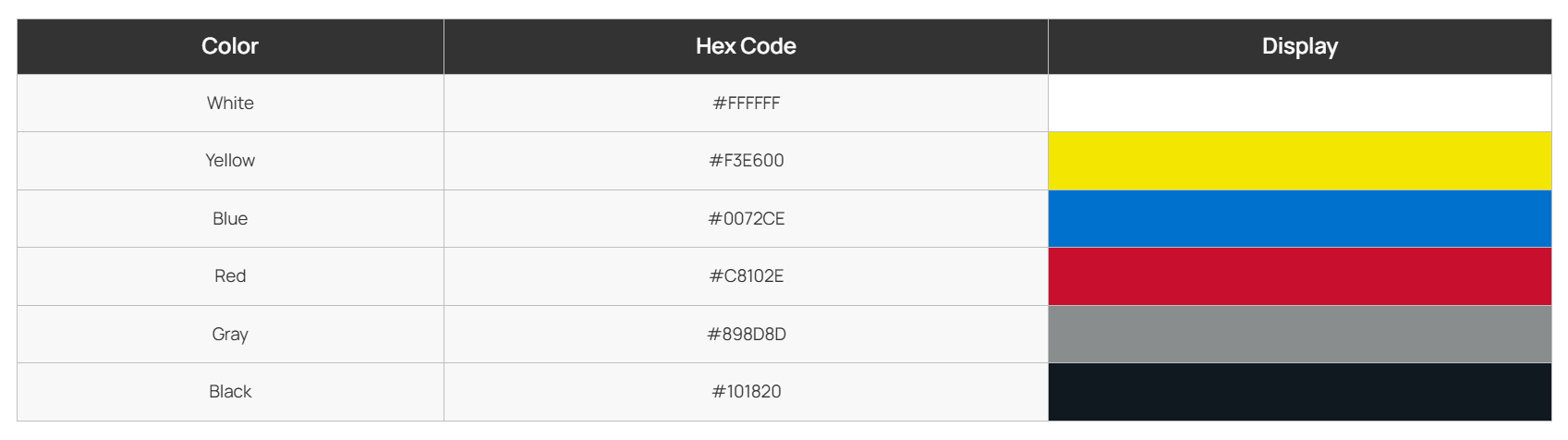Viewport: 1568px width, 440px height.
Task: Select the #0072CE hex code text
Action: coord(746,219)
